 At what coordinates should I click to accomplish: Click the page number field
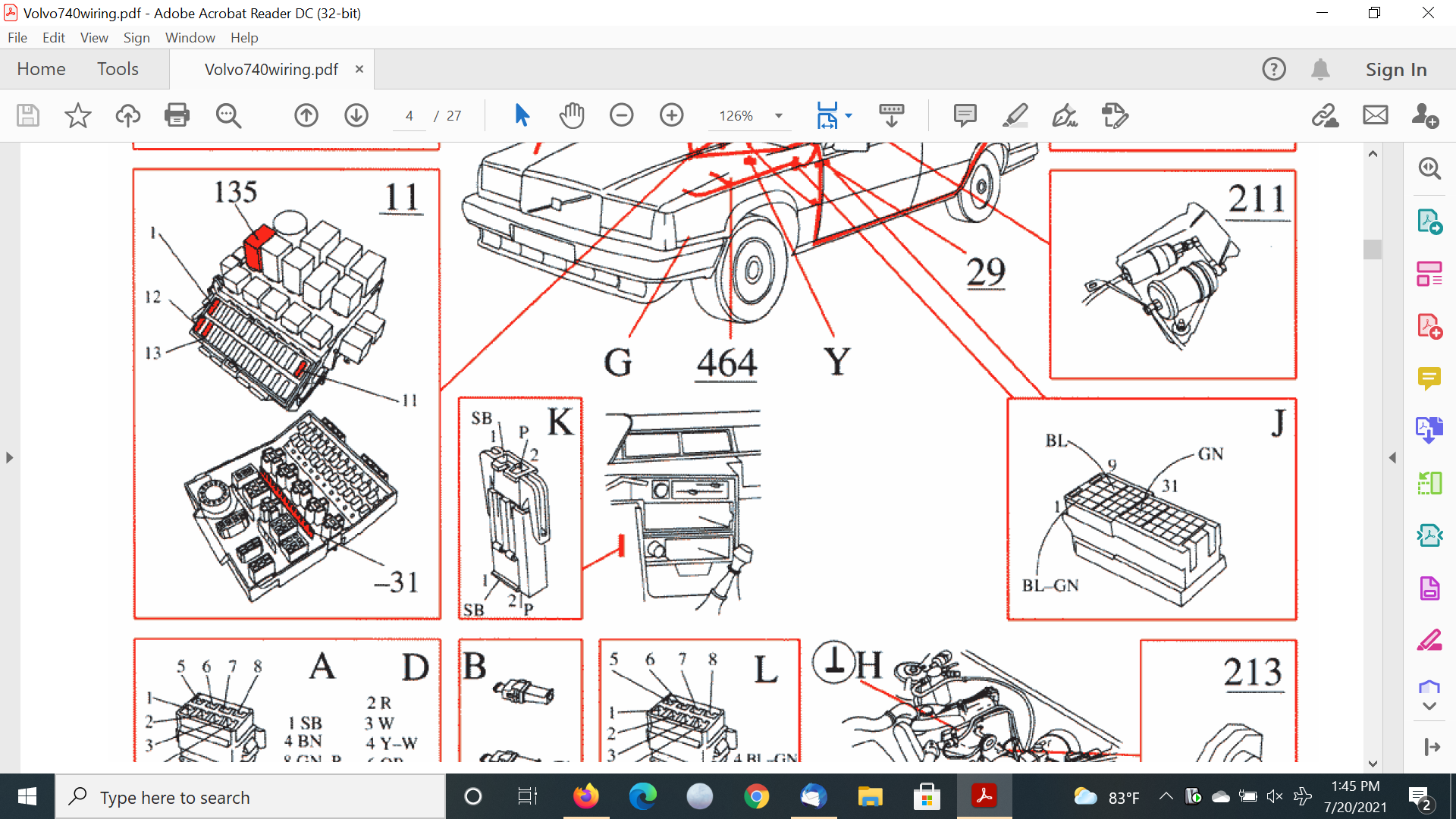[409, 115]
